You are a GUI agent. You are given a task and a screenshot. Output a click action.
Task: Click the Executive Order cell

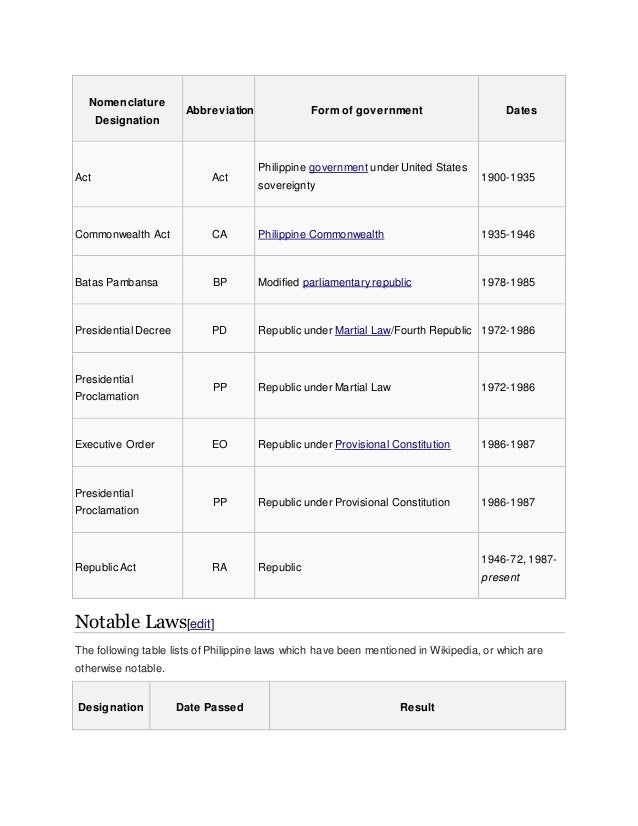click(127, 442)
